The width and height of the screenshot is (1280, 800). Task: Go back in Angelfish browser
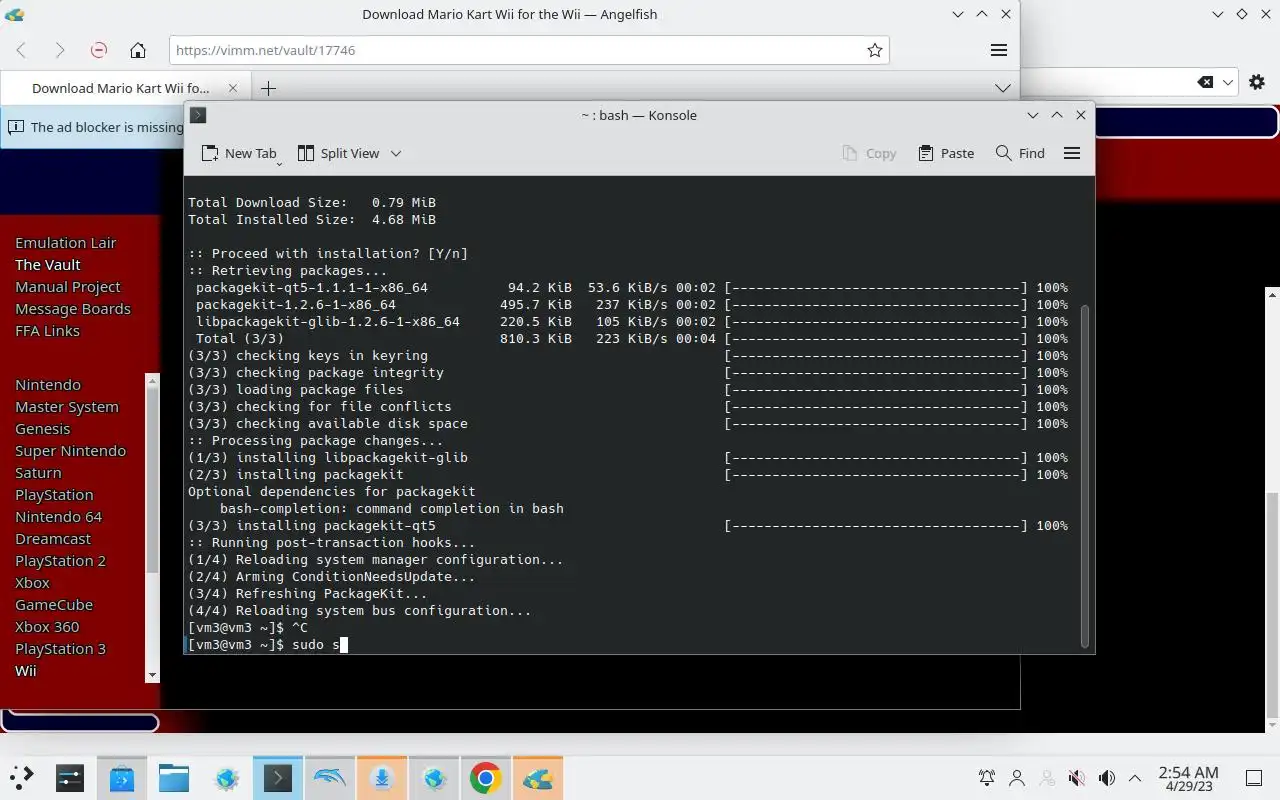click(22, 50)
